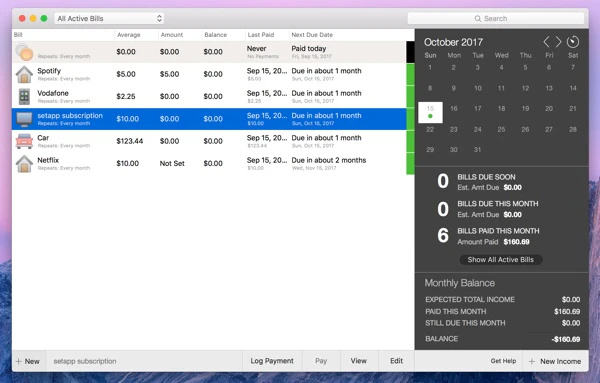
Task: Go to previous month in calendar
Action: pos(546,42)
